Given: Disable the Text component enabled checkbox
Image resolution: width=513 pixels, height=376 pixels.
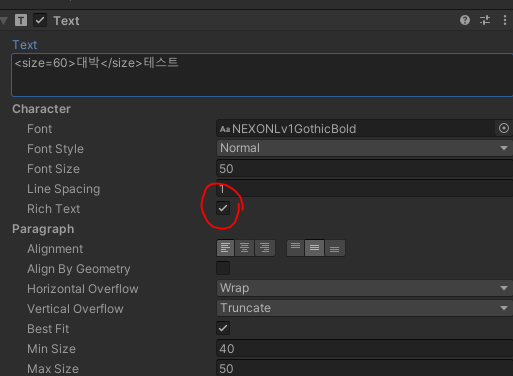Looking at the screenshot, I should point(40,20).
